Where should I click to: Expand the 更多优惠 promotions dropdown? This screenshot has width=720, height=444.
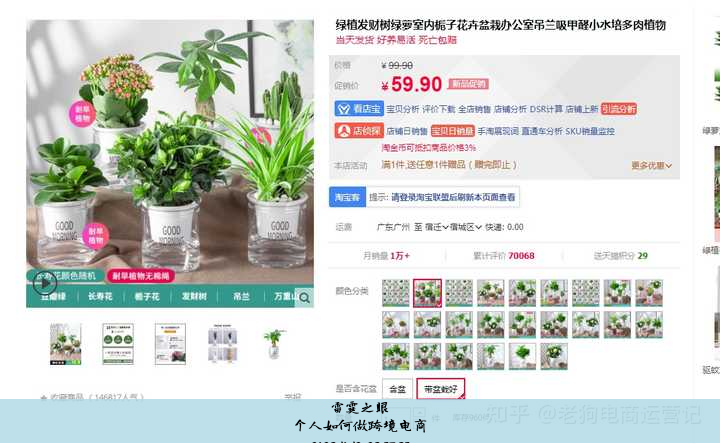pyautogui.click(x=651, y=165)
